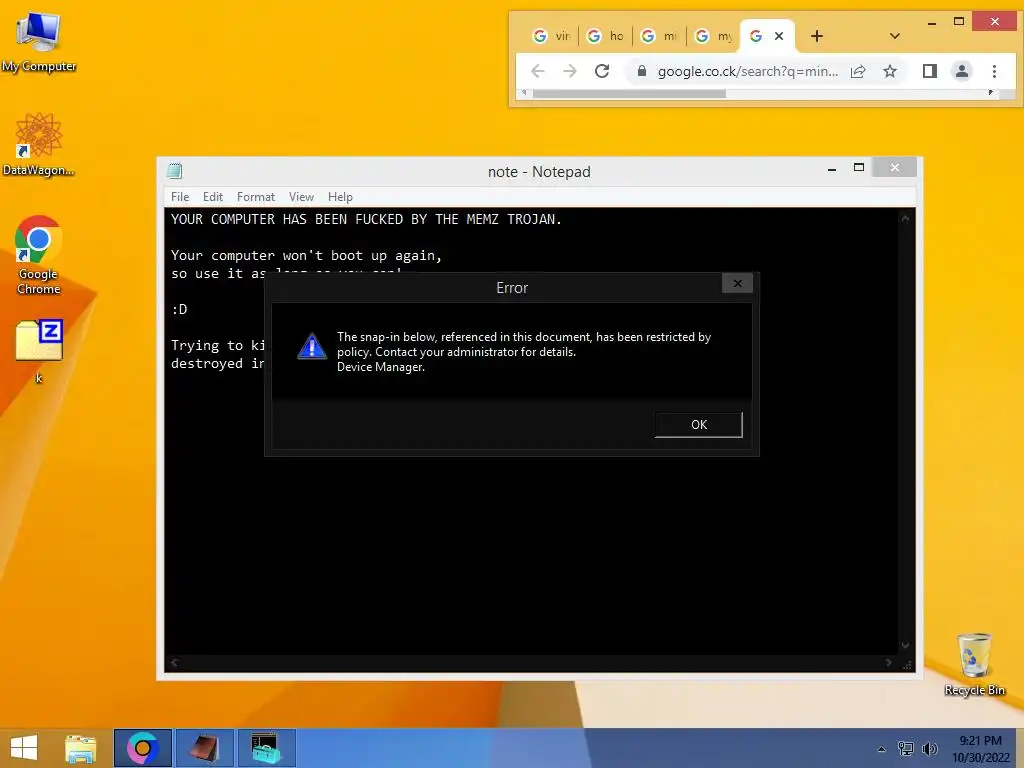Click OK in the Error dialog
Viewport: 1024px width, 768px height.
699,424
